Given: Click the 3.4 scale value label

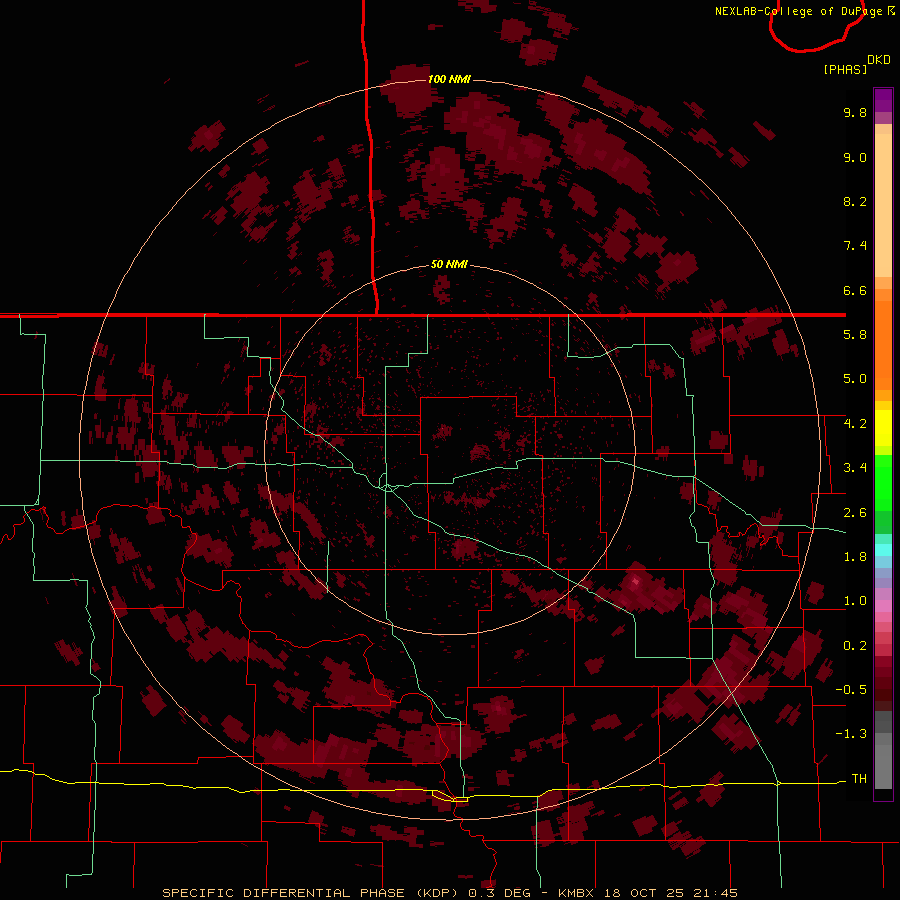Looking at the screenshot, I should pos(855,468).
